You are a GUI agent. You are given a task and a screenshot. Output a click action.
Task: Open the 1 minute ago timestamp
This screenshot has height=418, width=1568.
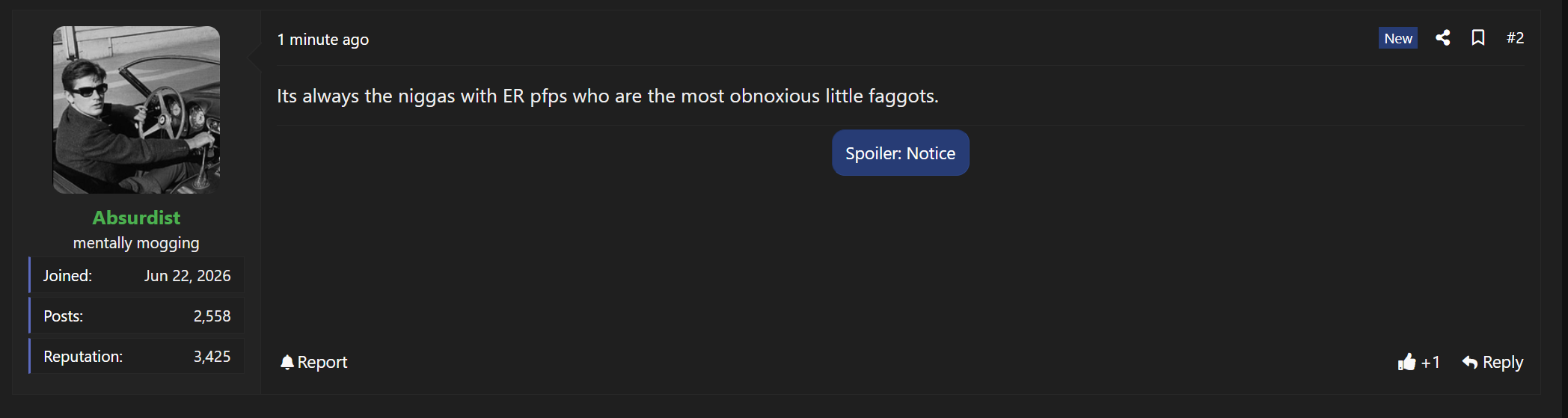pos(323,40)
